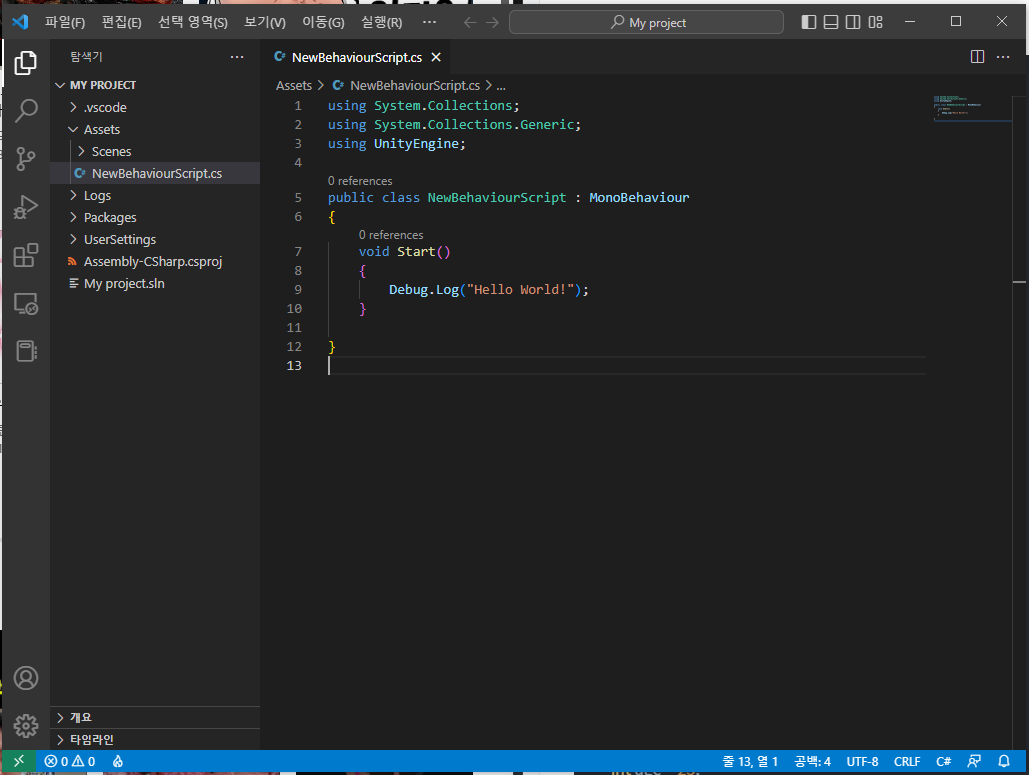Expand the UserSettings folder
Screen dimensions: 1029x775
[155, 240]
